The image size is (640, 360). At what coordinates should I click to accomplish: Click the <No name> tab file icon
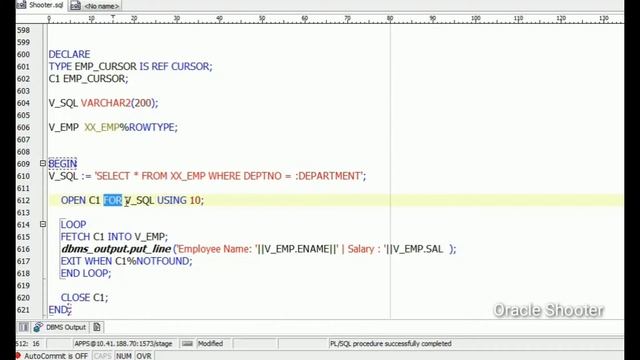point(75,6)
